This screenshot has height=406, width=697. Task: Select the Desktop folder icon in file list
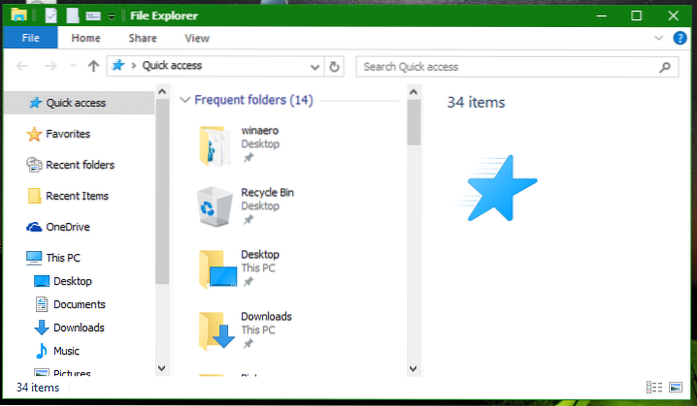pyautogui.click(x=217, y=269)
